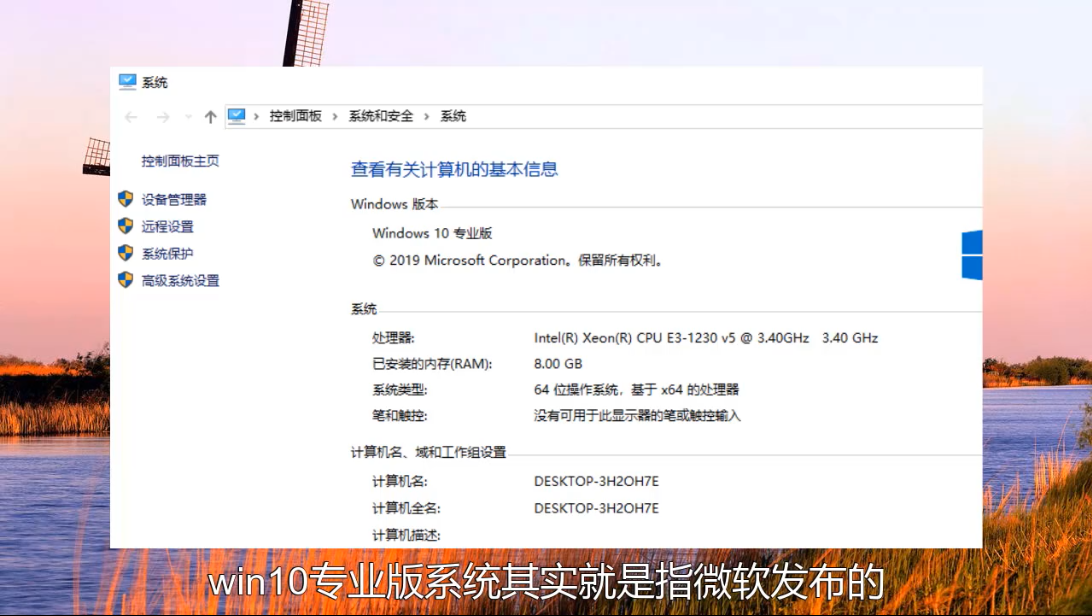Select 64 位操作系统 system type value

point(637,390)
